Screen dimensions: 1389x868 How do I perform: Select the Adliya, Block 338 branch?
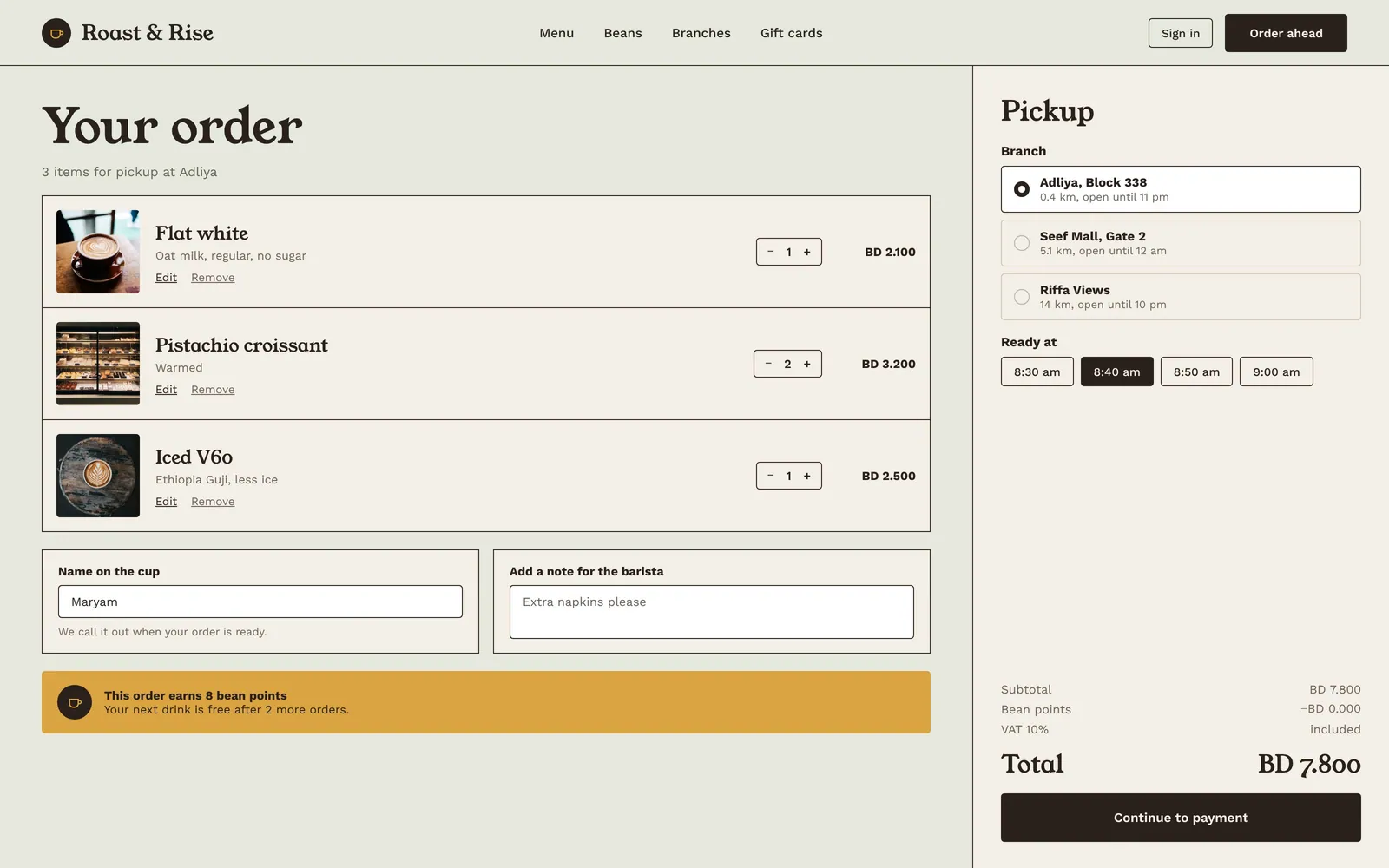pyautogui.click(x=1181, y=189)
